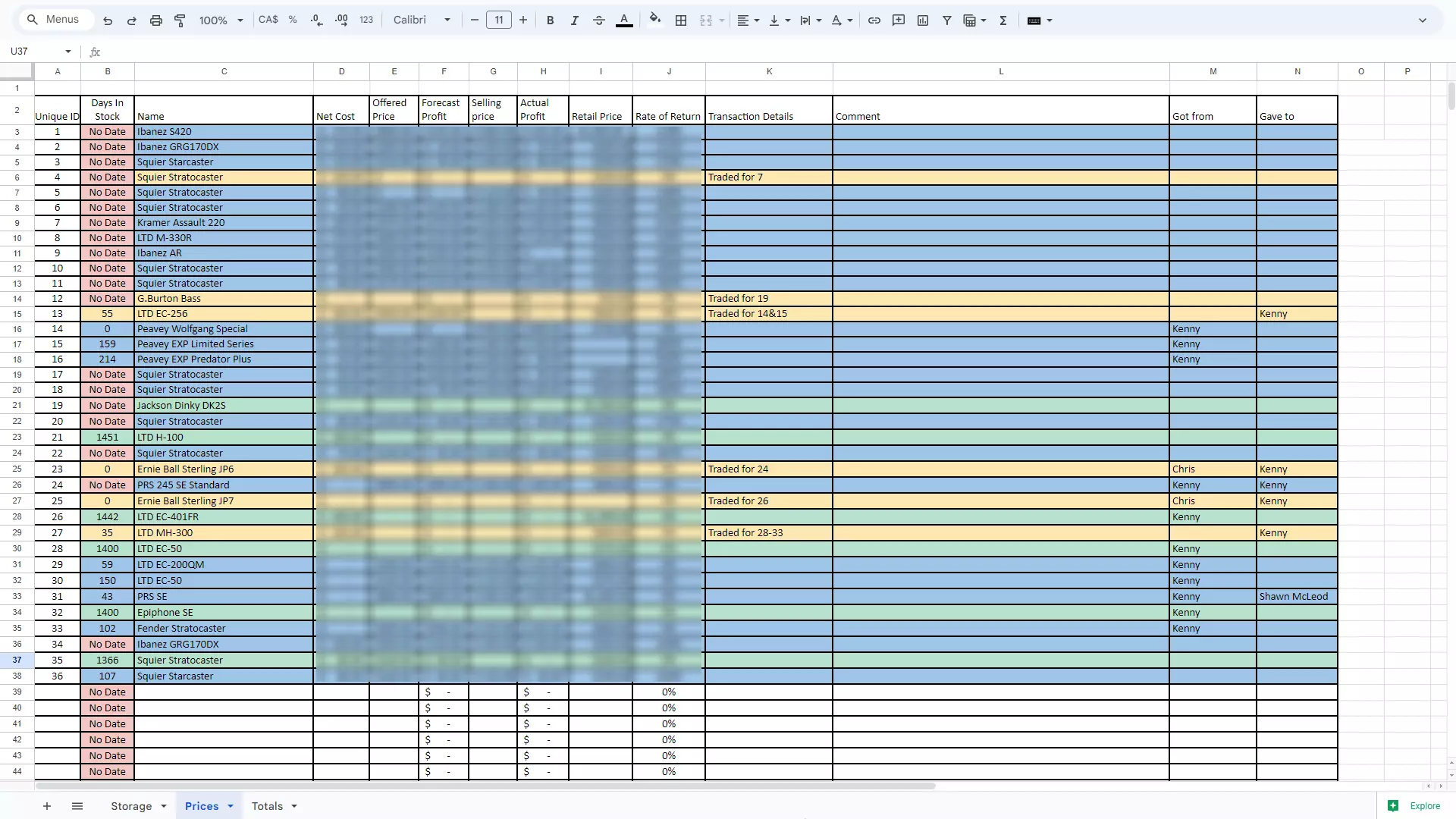Increase decimal places
Image resolution: width=1456 pixels, height=819 pixels.
pos(341,20)
